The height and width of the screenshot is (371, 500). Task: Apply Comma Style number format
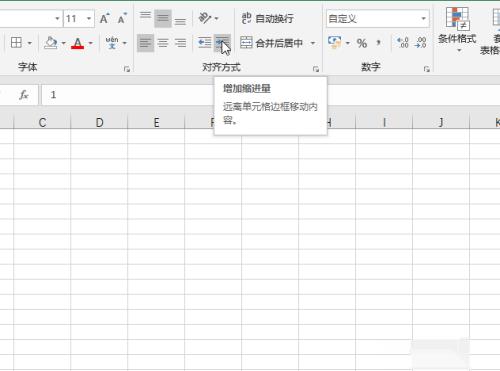point(378,43)
